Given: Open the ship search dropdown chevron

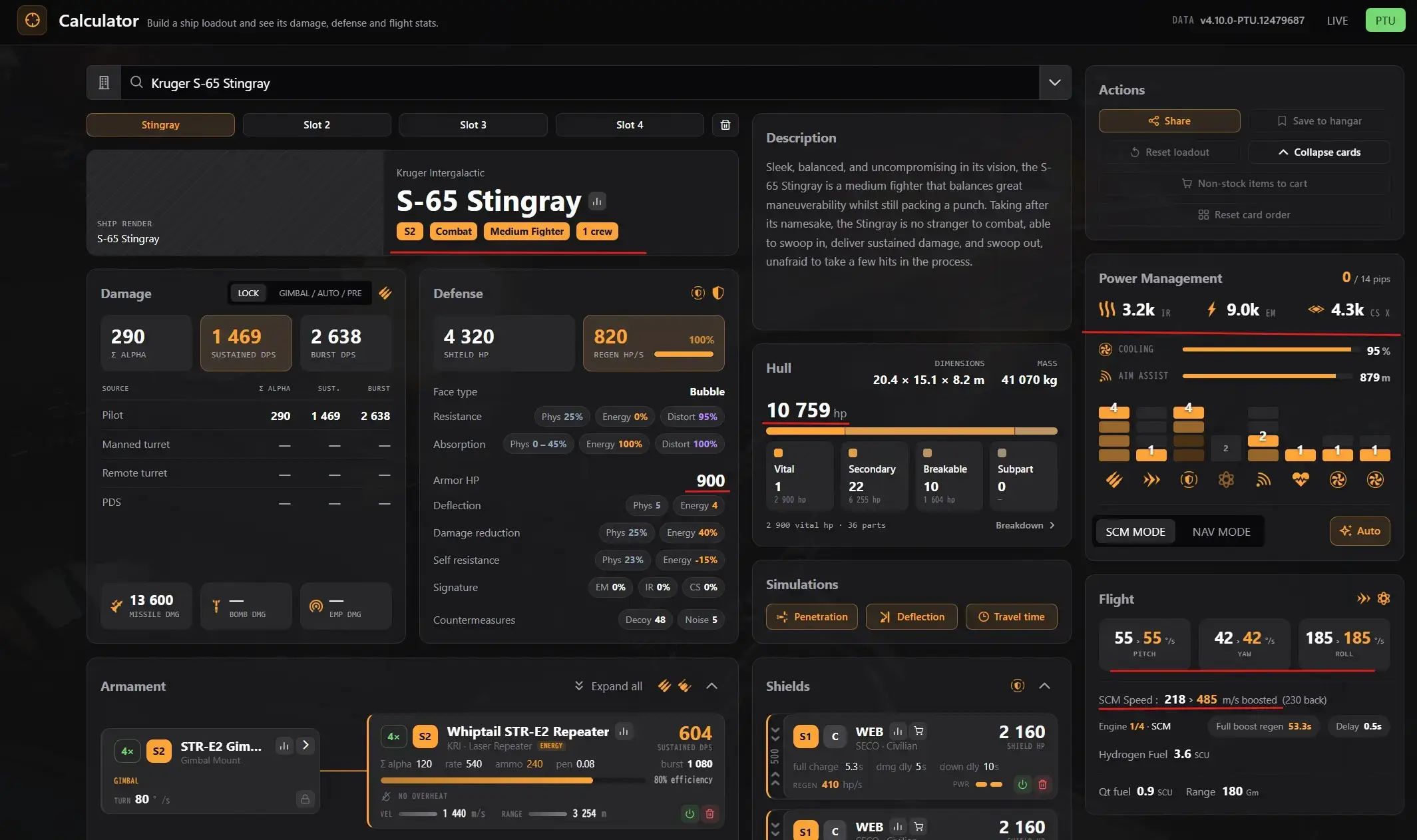Looking at the screenshot, I should click(x=1055, y=83).
